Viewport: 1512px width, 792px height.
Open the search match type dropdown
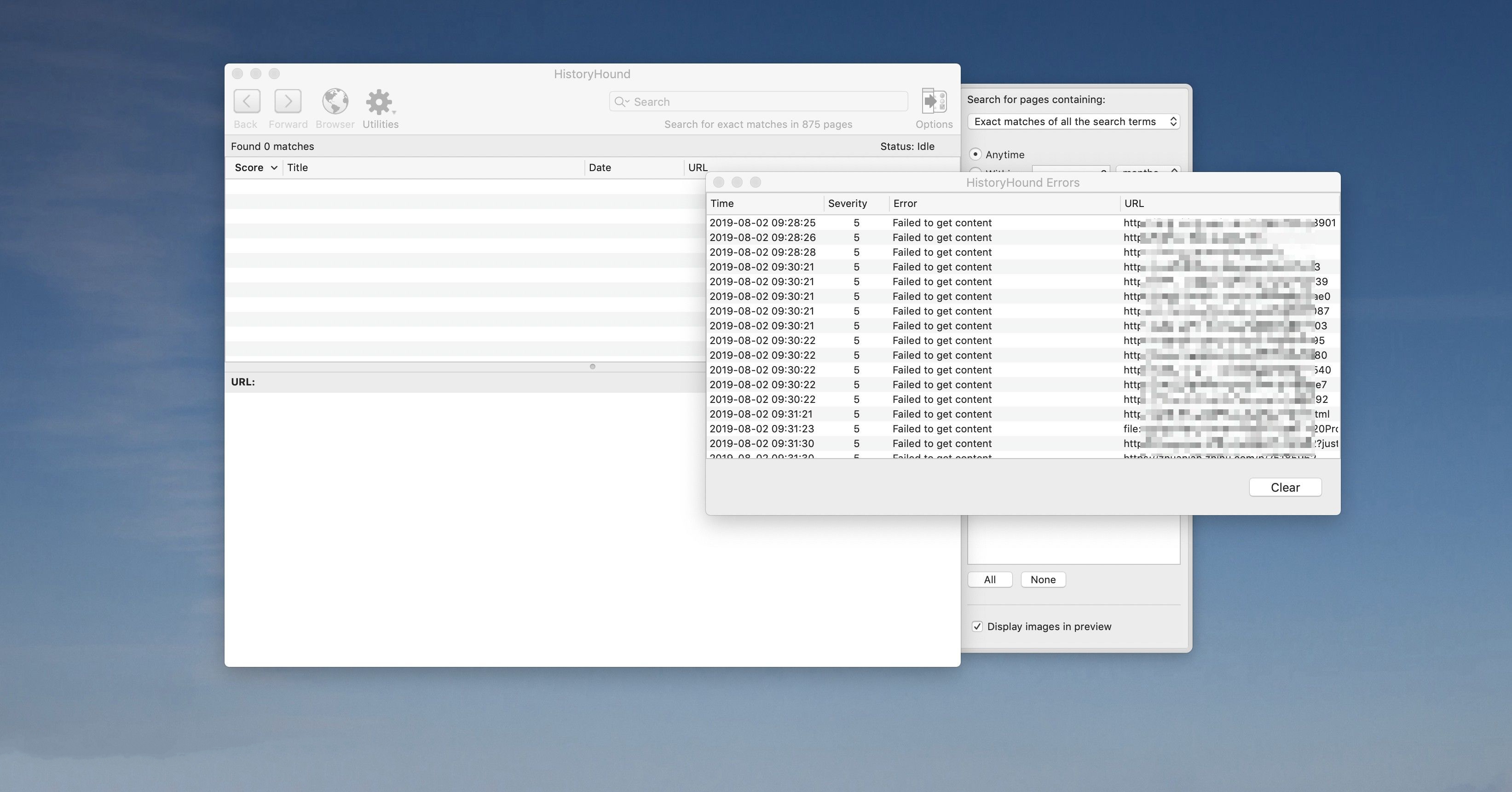[1073, 121]
